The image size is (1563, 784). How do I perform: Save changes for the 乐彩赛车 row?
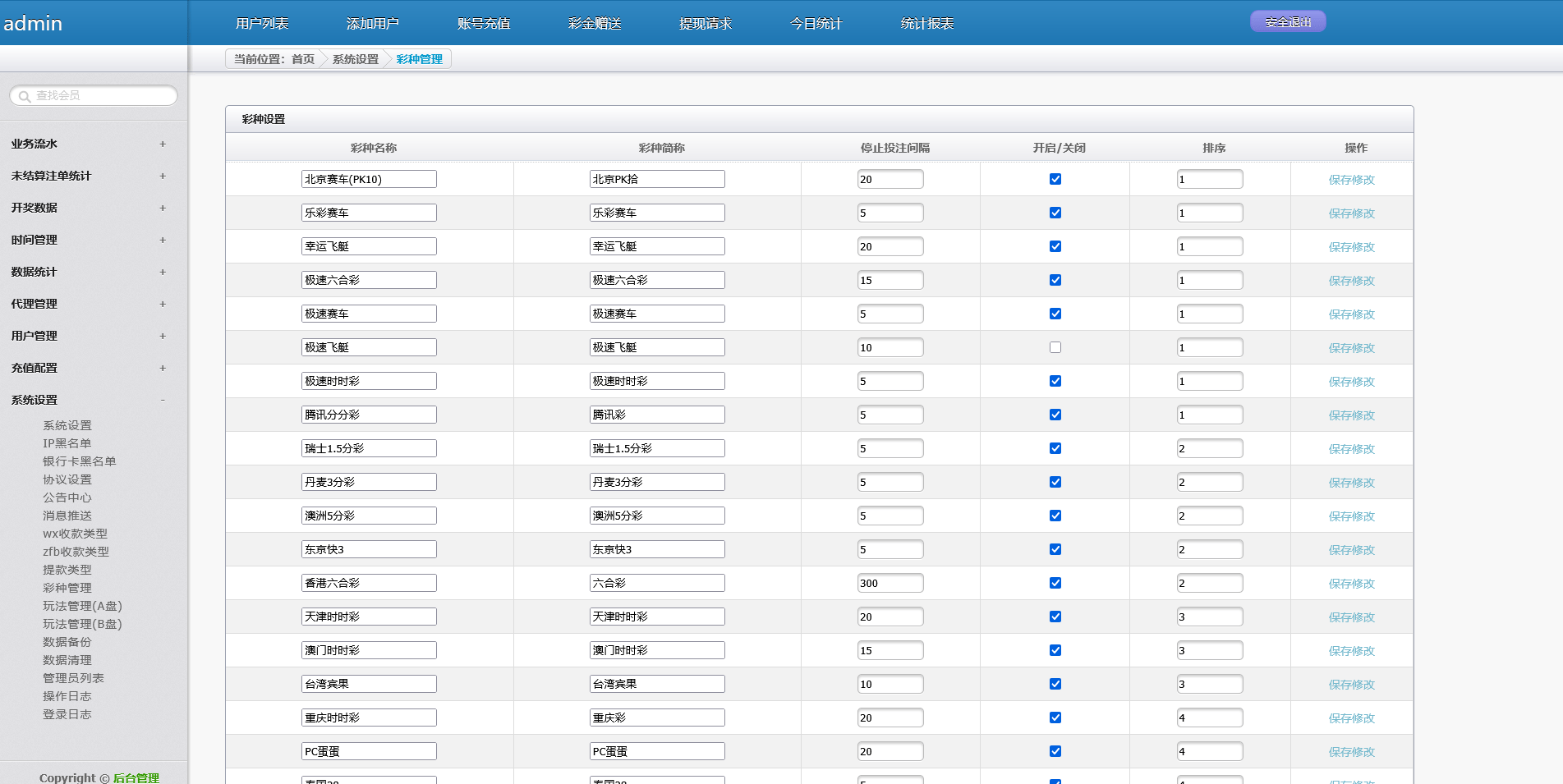pyautogui.click(x=1351, y=213)
